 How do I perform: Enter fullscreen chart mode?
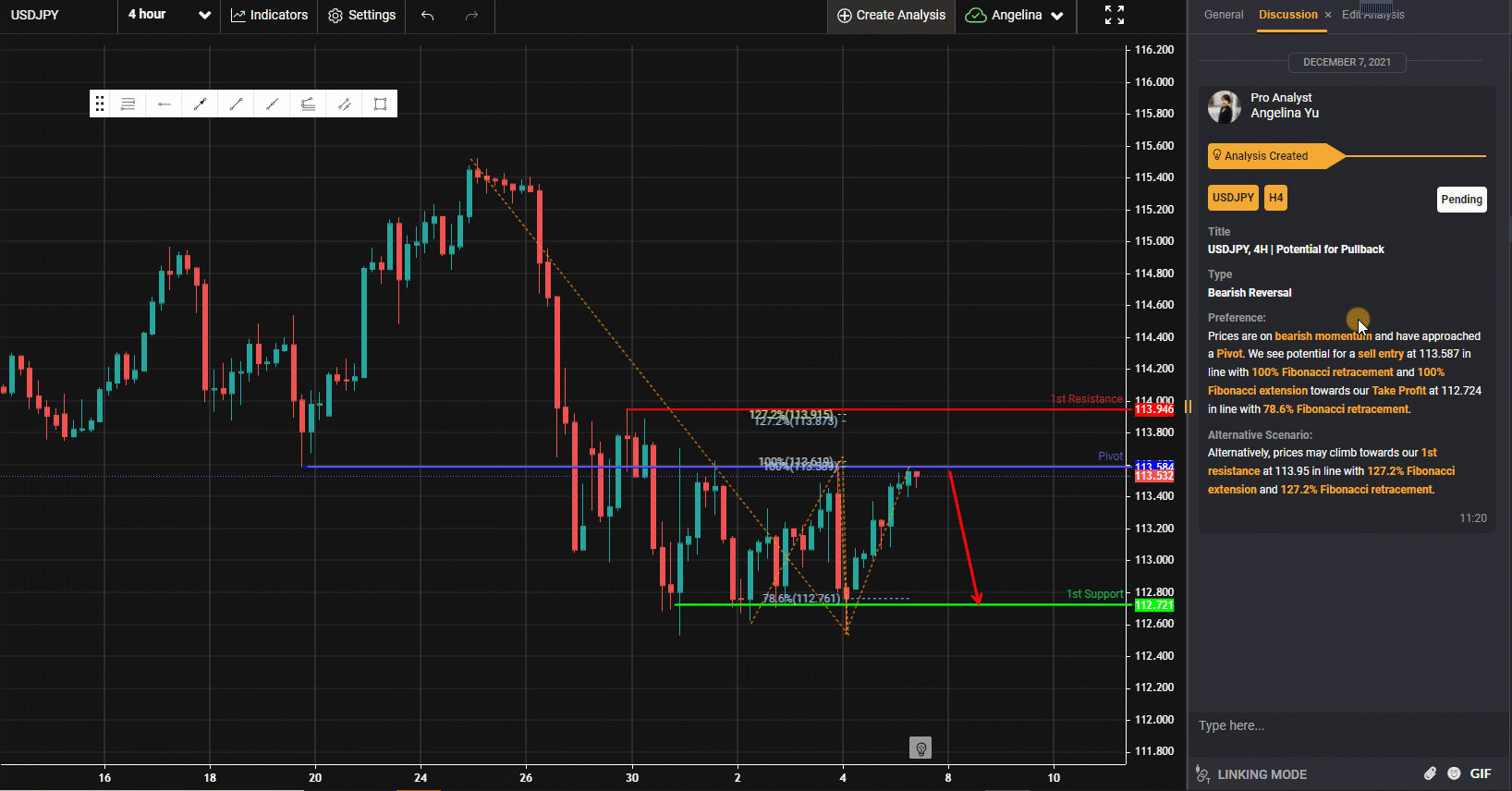coord(1115,15)
